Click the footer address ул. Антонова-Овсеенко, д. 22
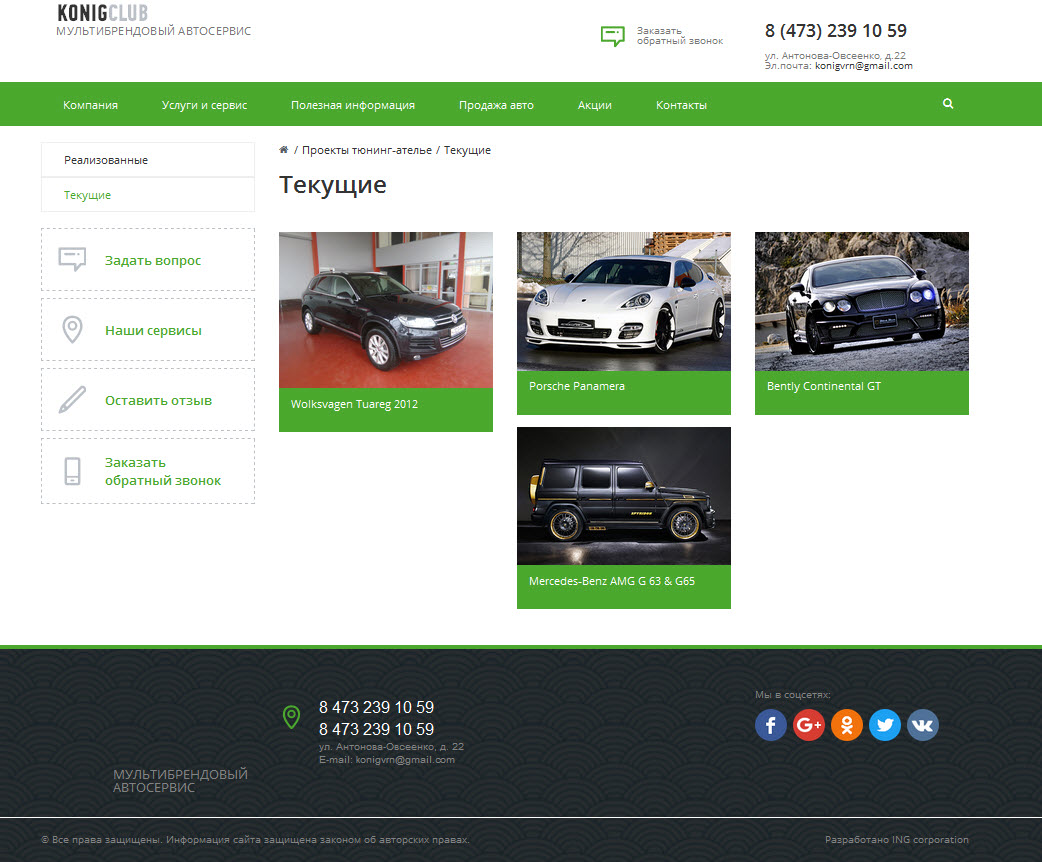Screen dimensions: 1042x862 [x=391, y=746]
